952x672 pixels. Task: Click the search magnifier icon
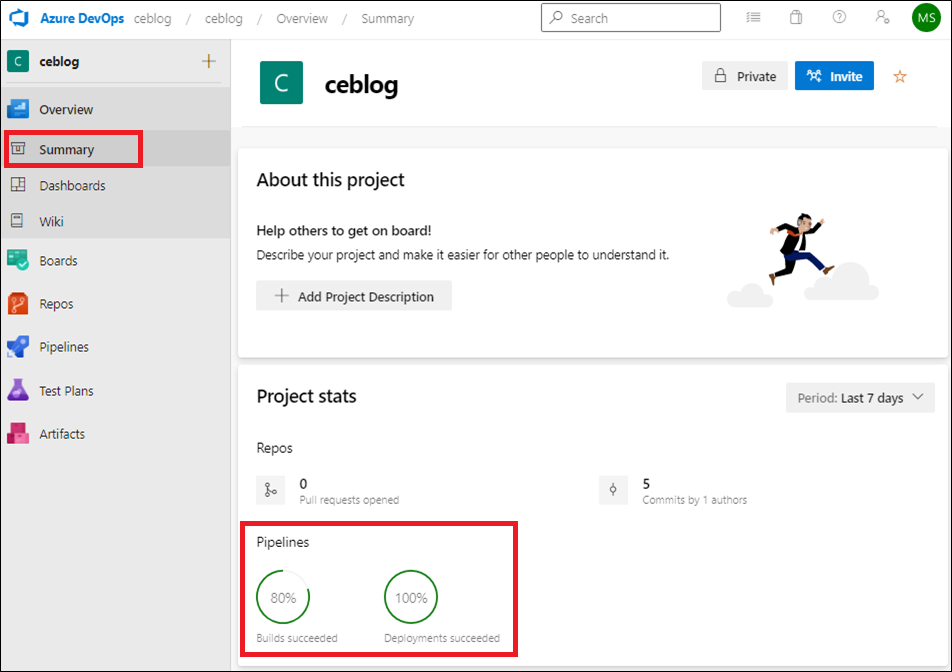[x=556, y=18]
